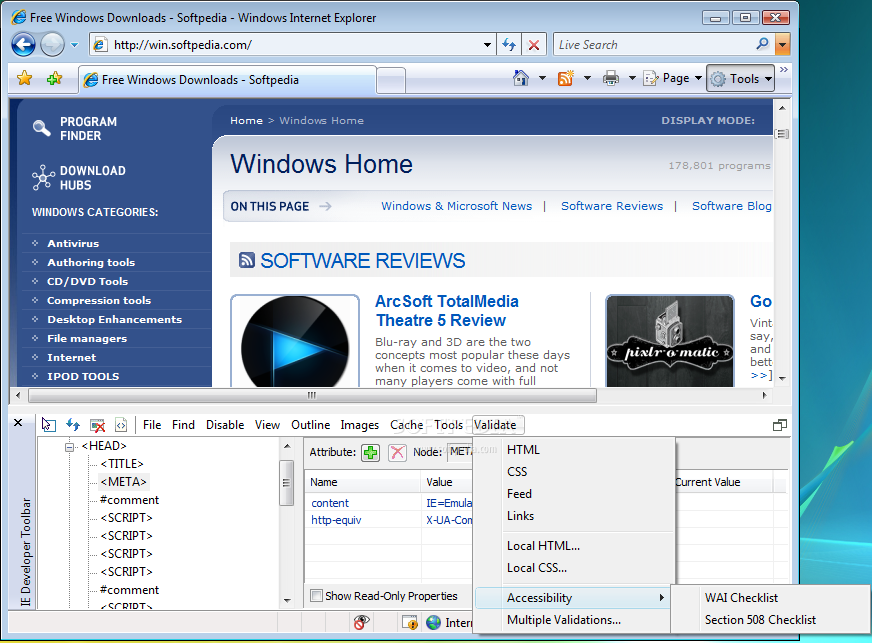The width and height of the screenshot is (872, 643).
Task: Open the Page menu
Action: (673, 78)
